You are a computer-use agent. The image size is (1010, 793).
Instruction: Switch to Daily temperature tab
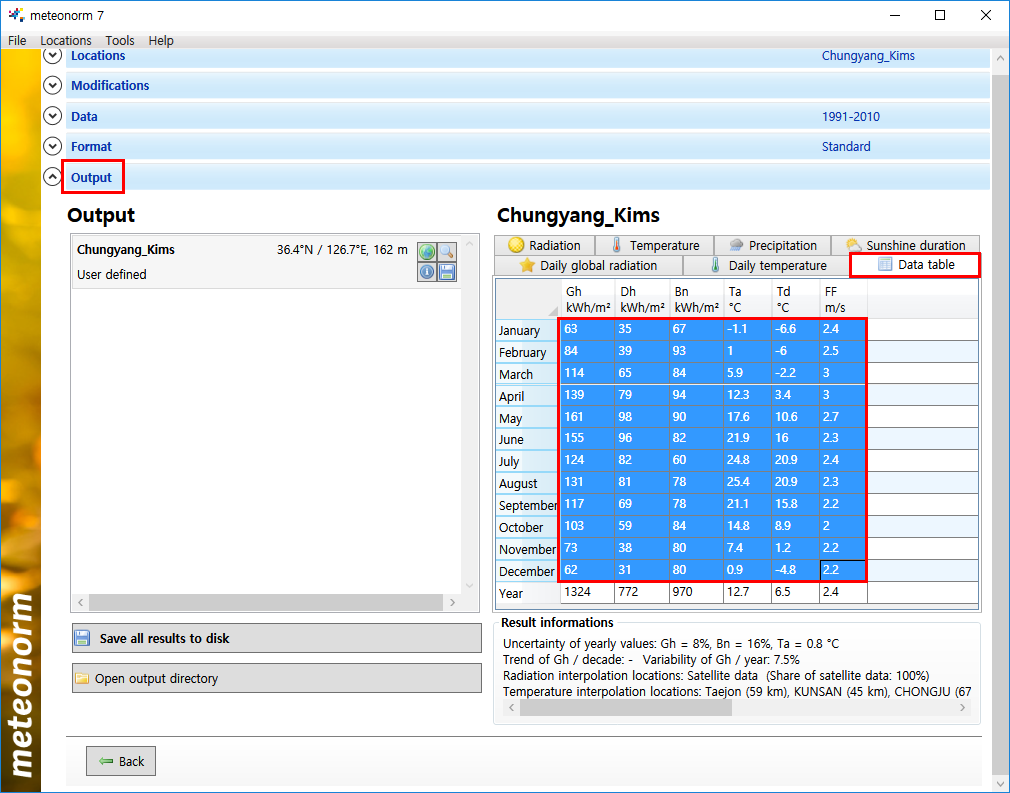[767, 265]
